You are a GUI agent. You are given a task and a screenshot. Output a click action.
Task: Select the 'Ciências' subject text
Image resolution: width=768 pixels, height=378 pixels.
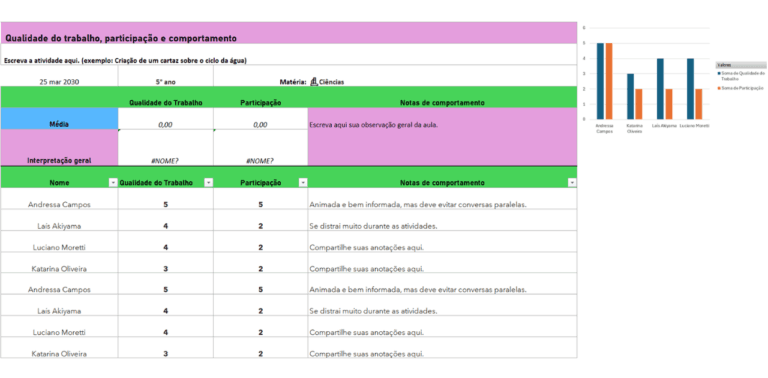[332, 82]
